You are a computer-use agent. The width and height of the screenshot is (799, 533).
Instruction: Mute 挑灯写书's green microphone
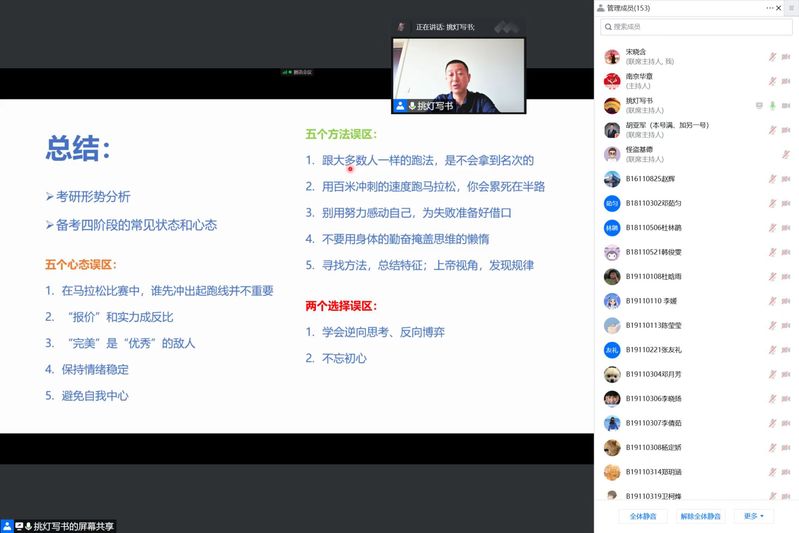tap(772, 105)
